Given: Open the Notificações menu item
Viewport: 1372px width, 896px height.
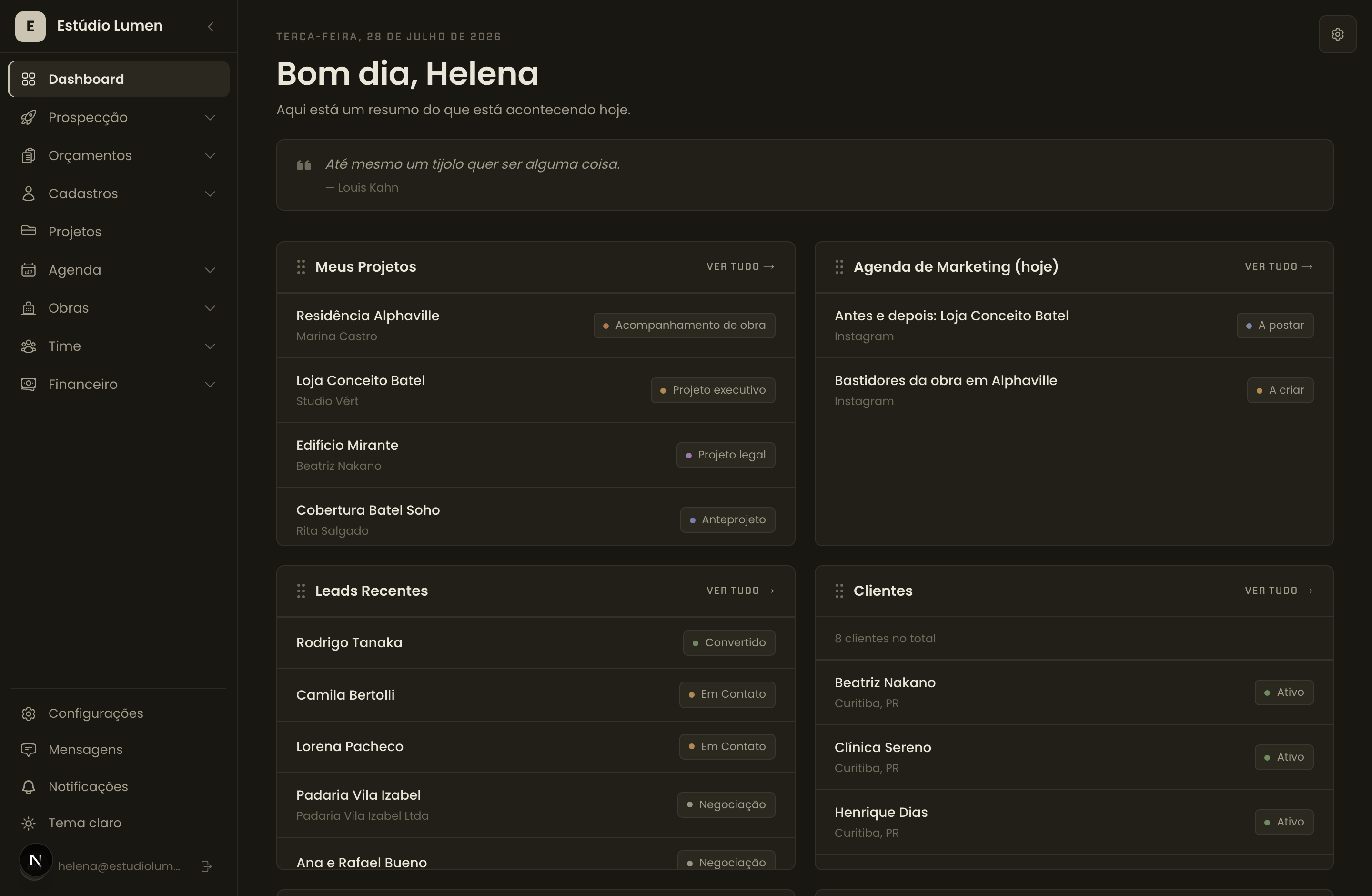Looking at the screenshot, I should (119, 787).
